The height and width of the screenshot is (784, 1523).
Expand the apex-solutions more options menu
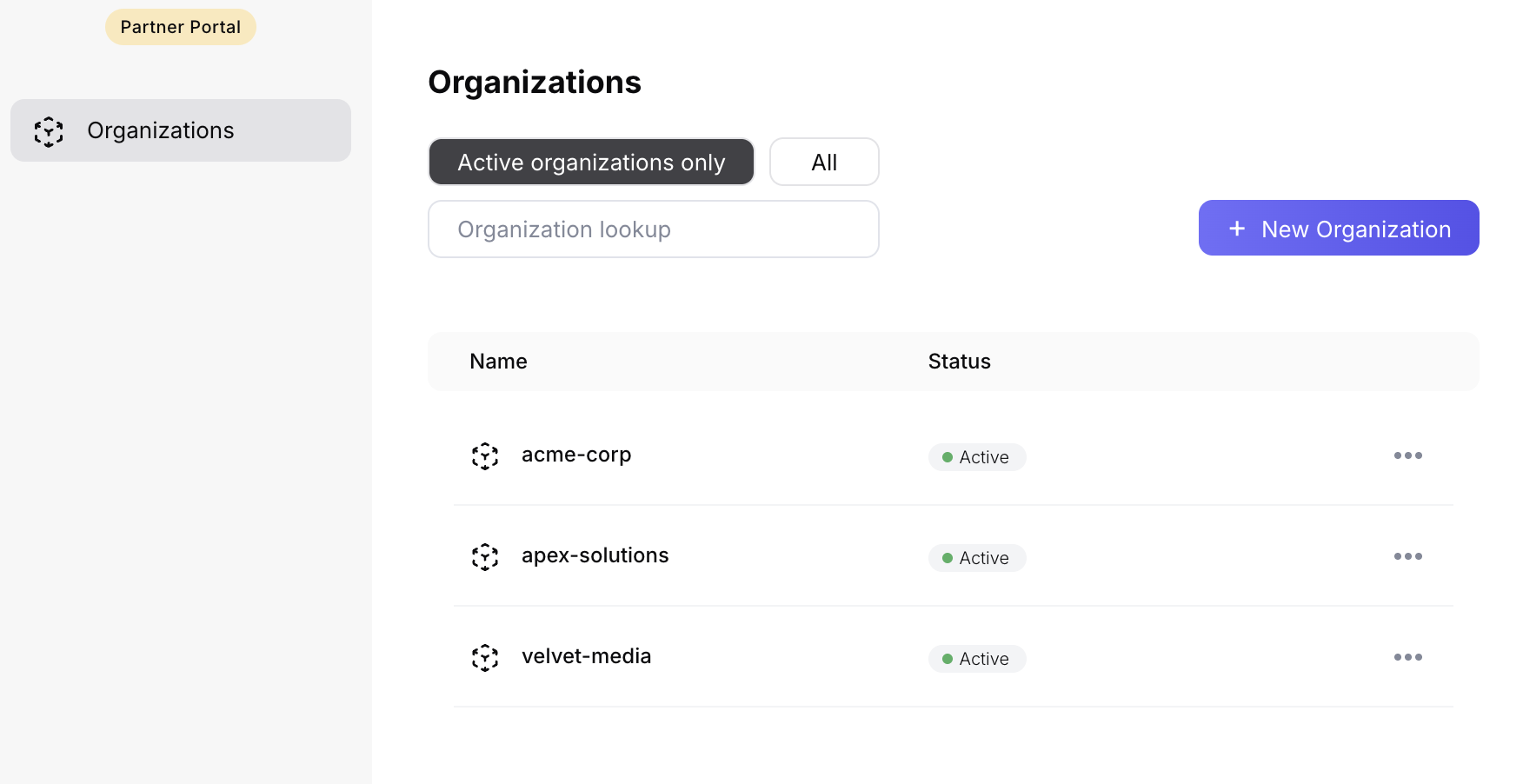click(1407, 557)
